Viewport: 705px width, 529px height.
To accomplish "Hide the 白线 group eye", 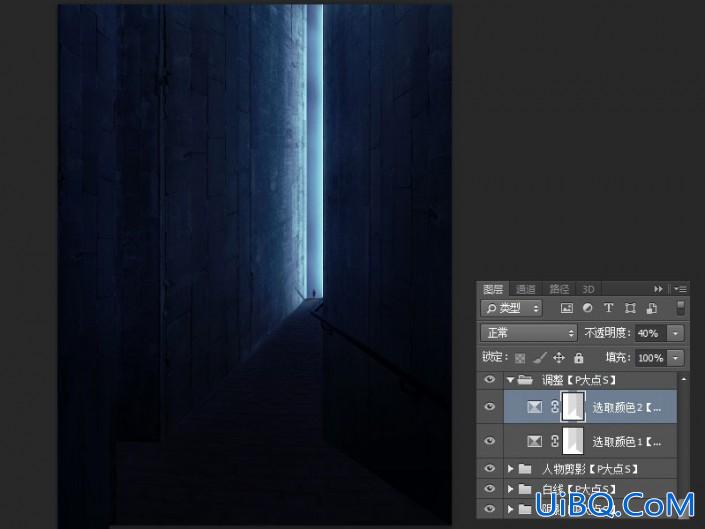I will 490,489.
